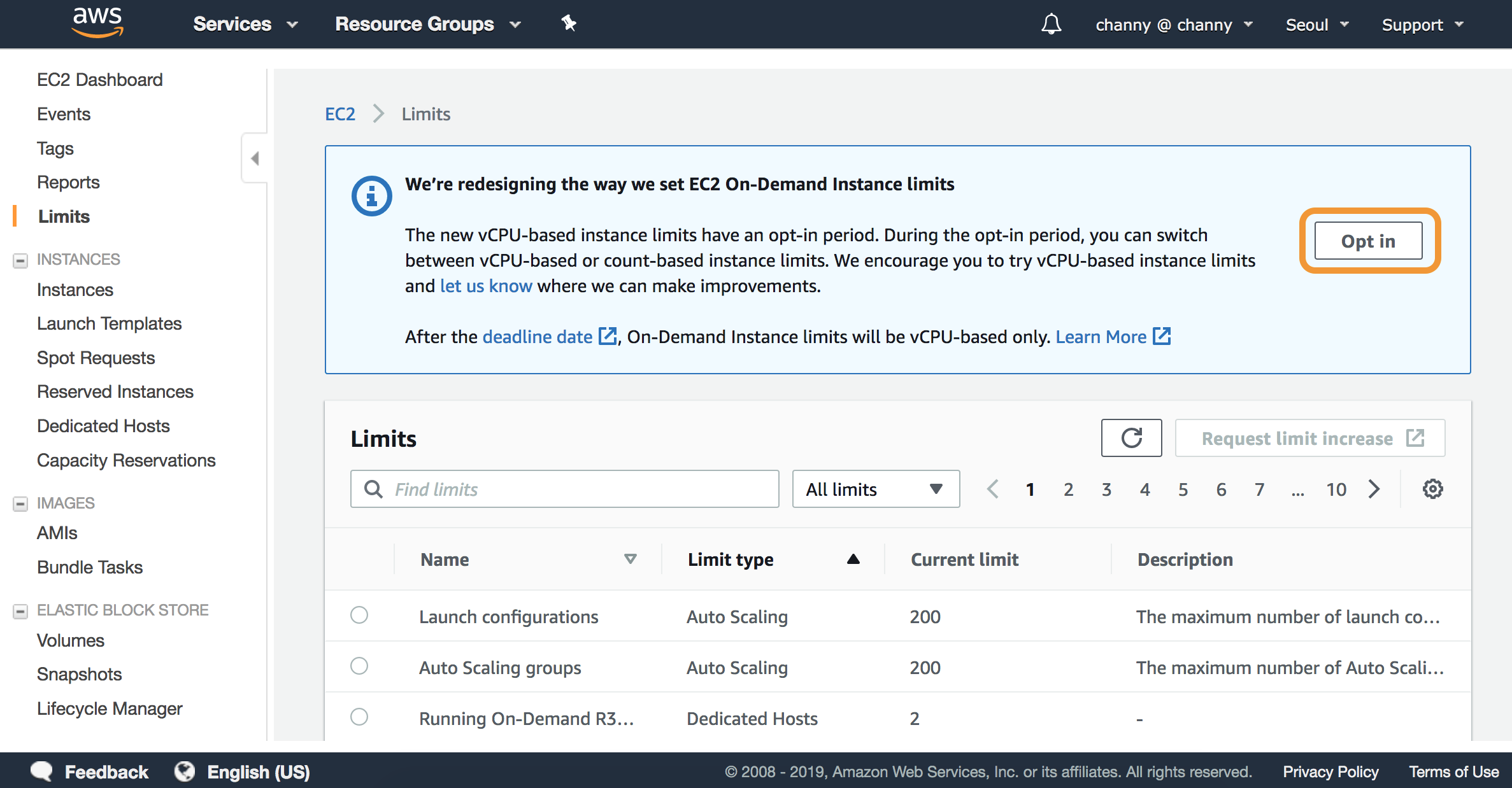Open the All limits filter dropdown

876,489
